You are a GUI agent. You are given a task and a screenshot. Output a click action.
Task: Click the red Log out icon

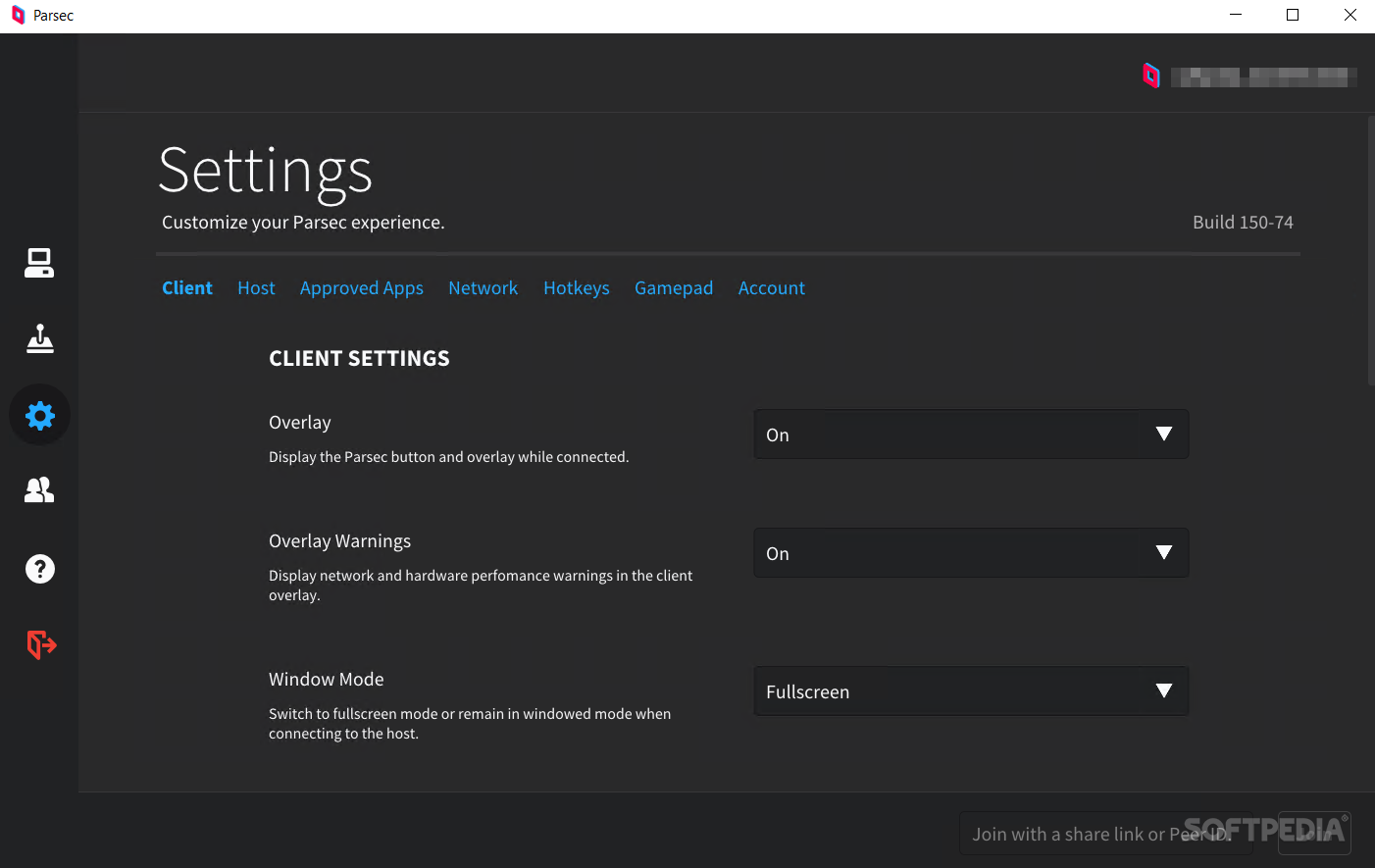[x=41, y=644]
